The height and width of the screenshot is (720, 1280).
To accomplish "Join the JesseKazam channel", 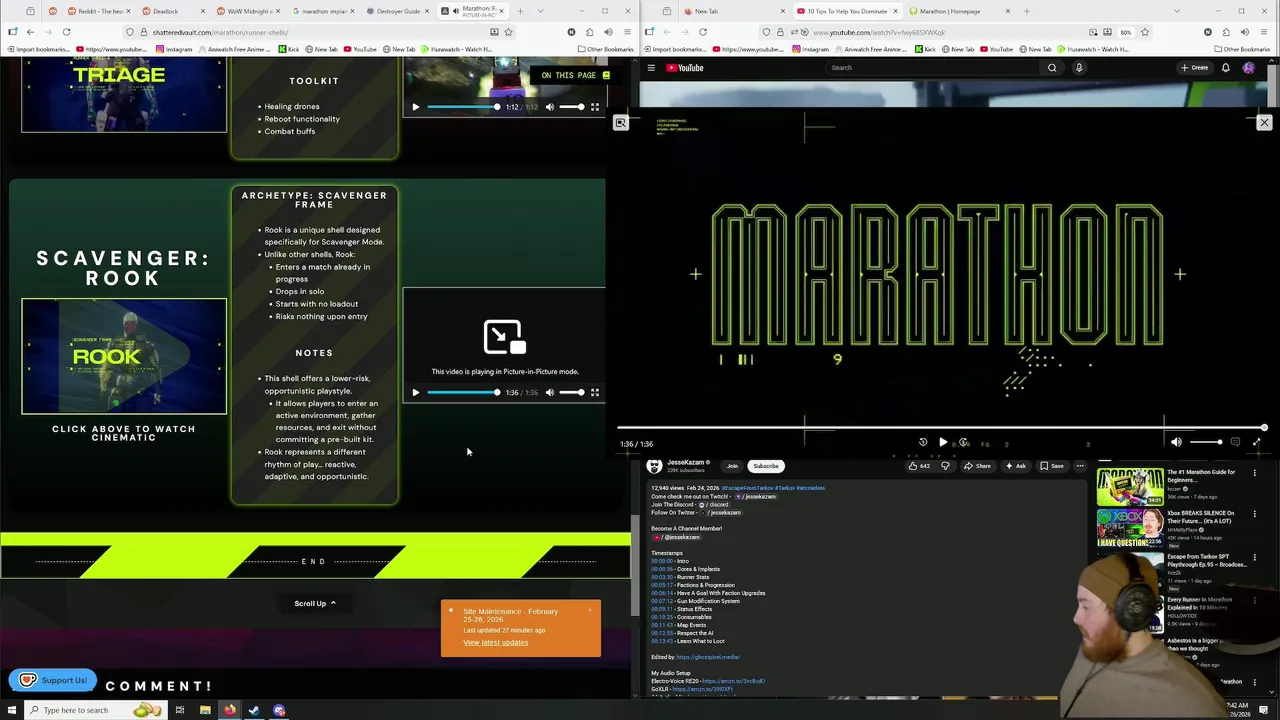I will click(732, 466).
